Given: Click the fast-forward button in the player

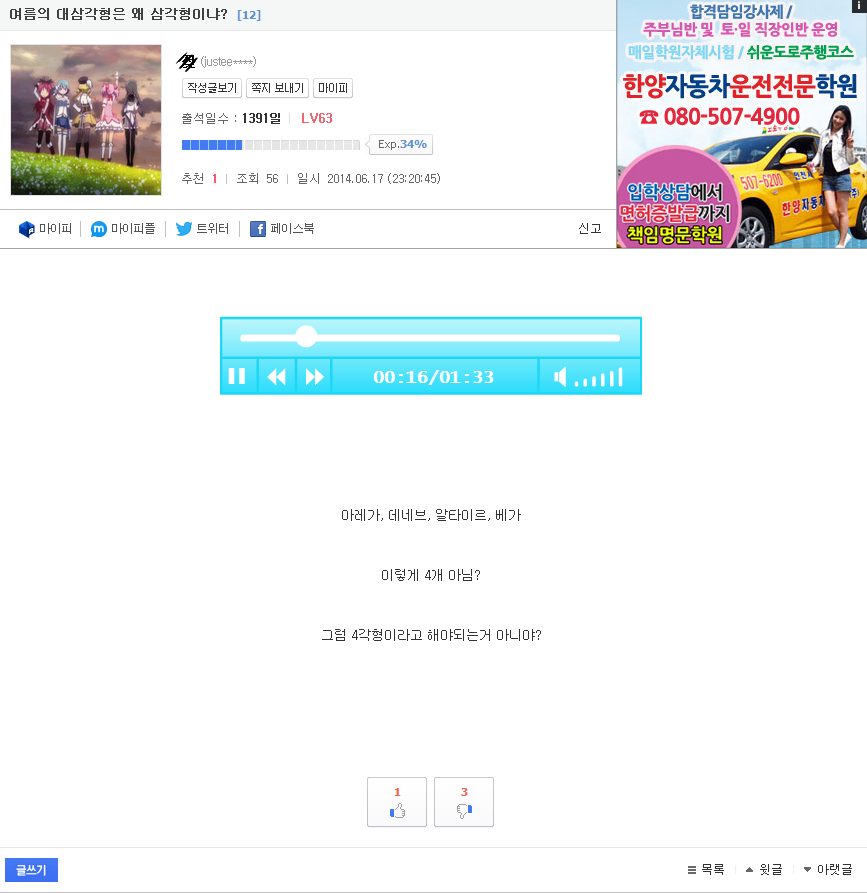Looking at the screenshot, I should coord(314,376).
